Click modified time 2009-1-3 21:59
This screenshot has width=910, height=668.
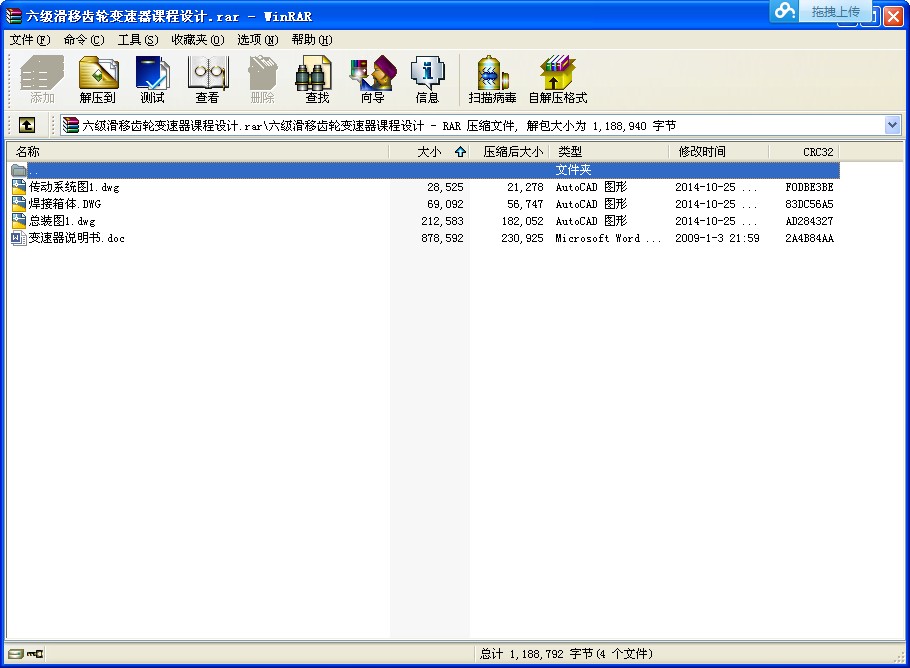717,237
